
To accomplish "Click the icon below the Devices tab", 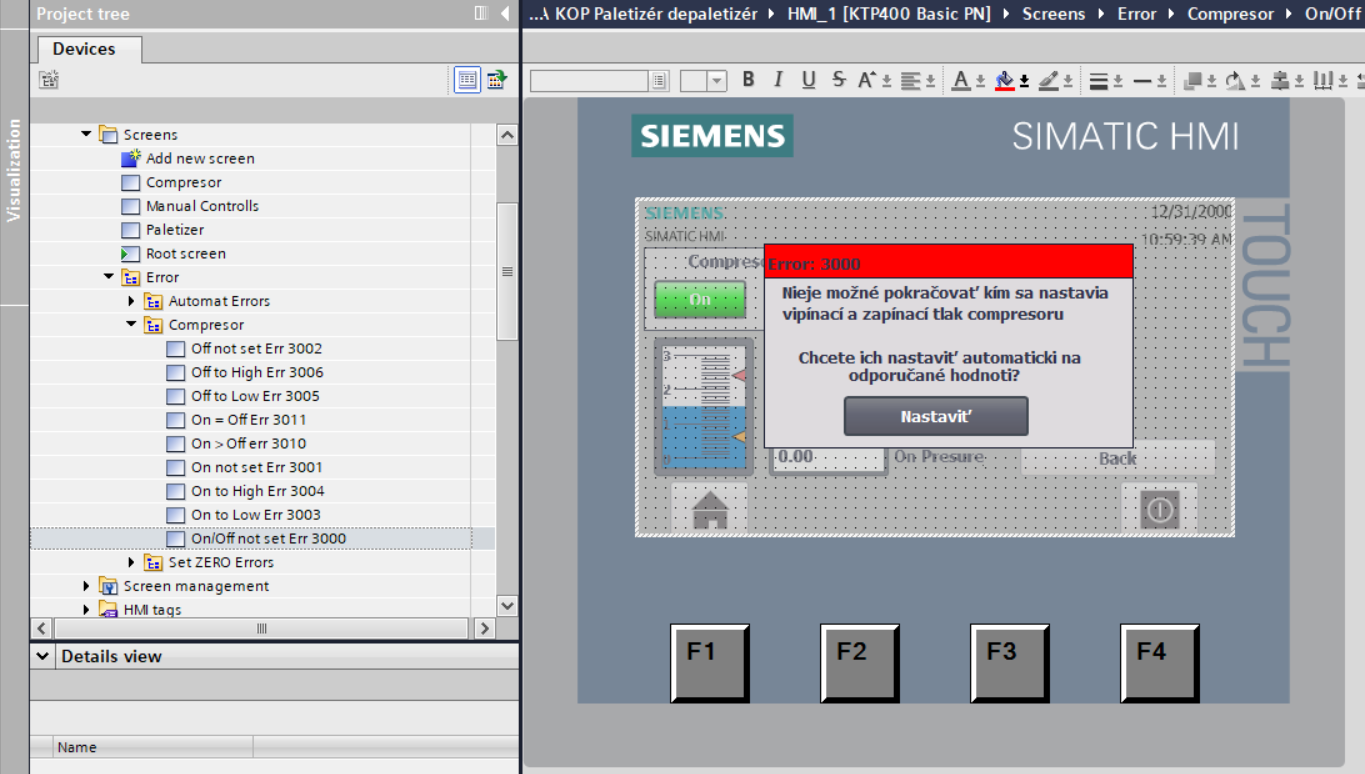I will click(49, 80).
